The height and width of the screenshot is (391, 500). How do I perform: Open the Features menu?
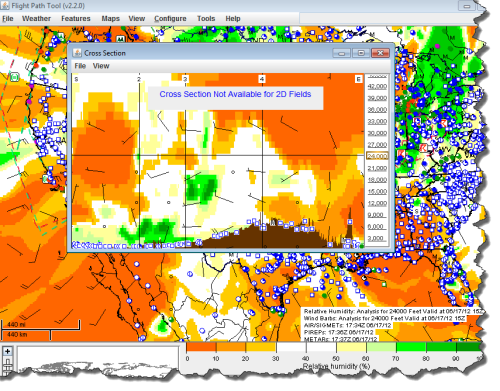click(76, 19)
